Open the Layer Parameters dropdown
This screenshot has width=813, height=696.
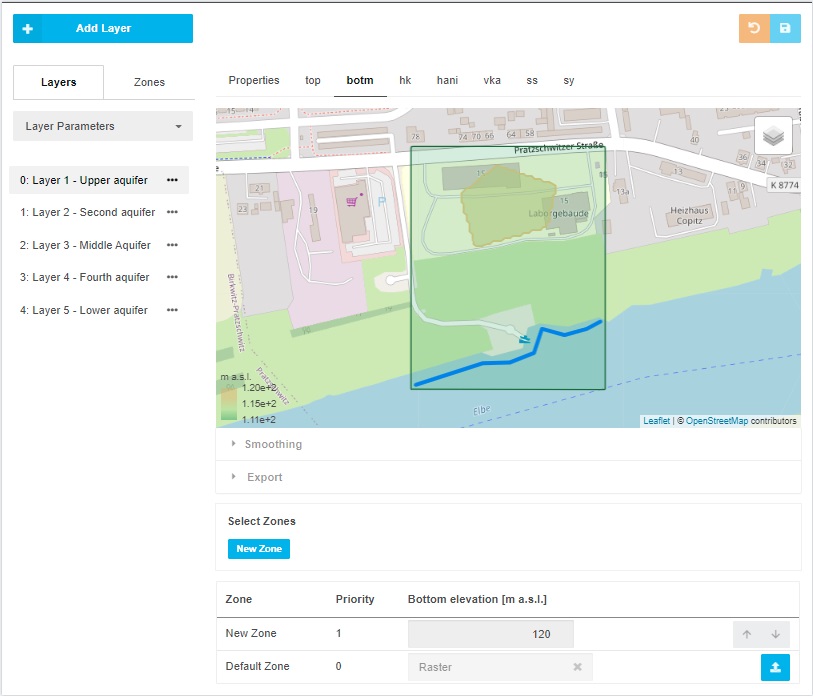pos(103,126)
